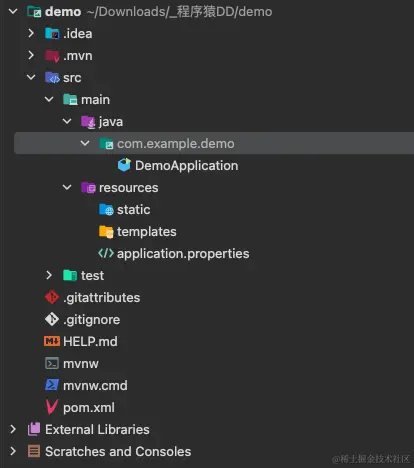Click the static web folder icon
This screenshot has height=468, width=414.
coord(106,209)
